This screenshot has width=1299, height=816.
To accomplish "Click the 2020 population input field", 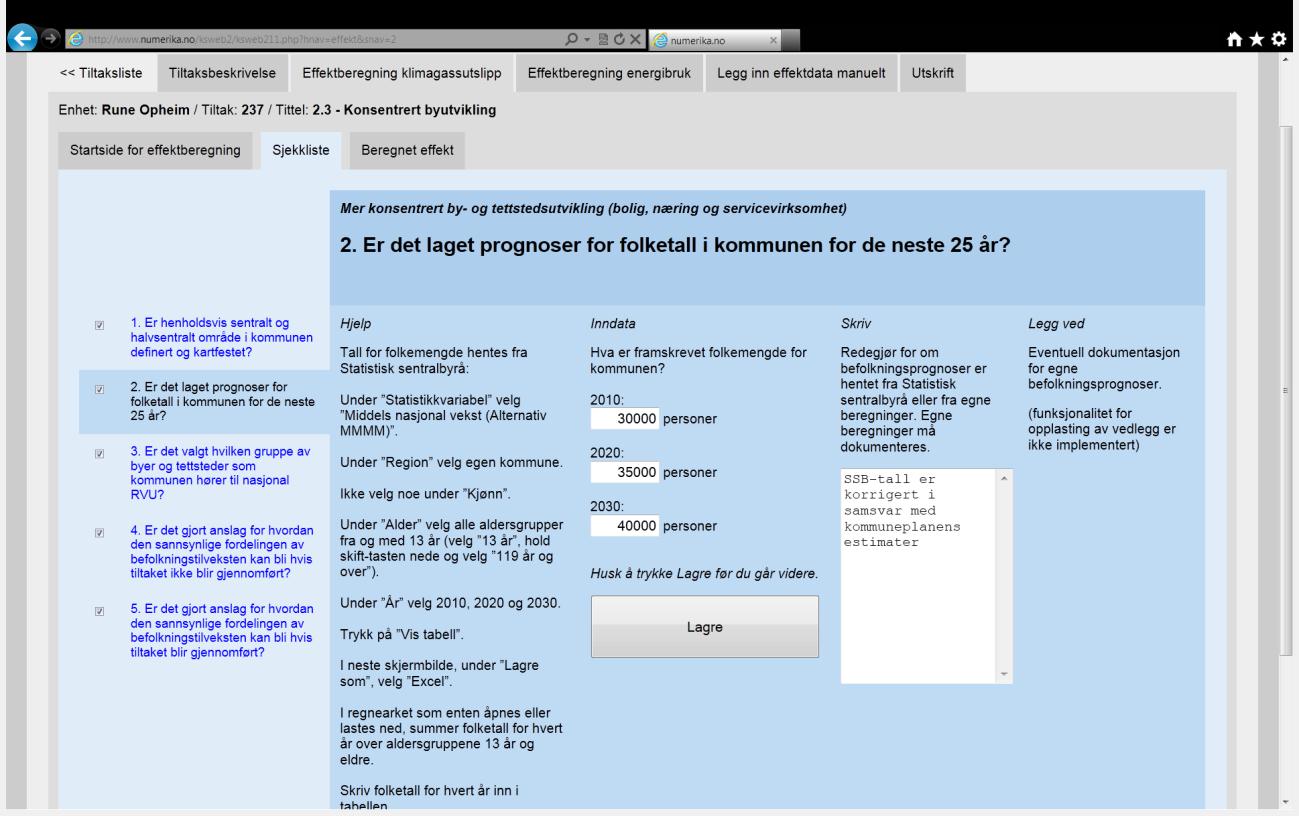I will click(x=625, y=472).
